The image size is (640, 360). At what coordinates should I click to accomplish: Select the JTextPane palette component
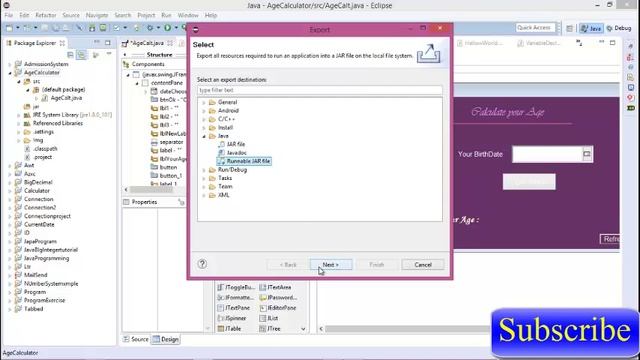click(233, 308)
